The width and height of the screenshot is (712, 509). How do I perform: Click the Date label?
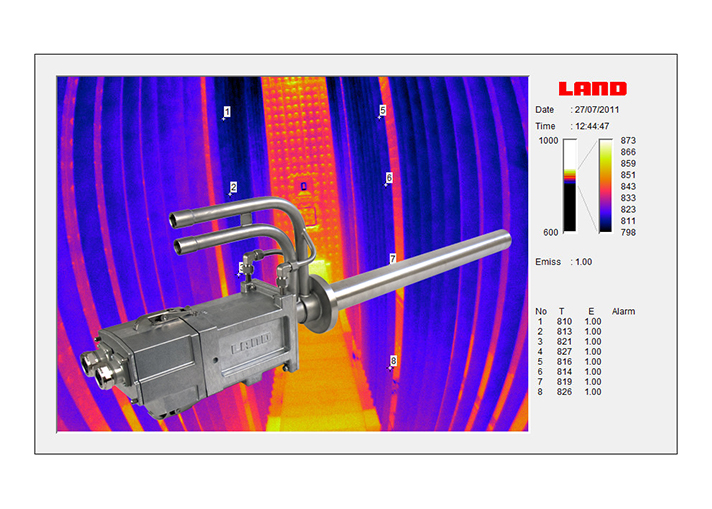tap(544, 110)
